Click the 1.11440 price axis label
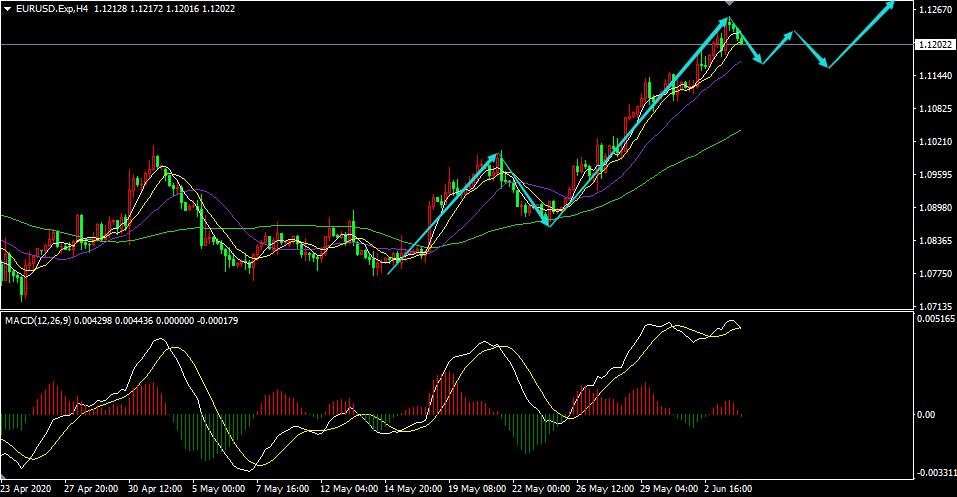This screenshot has height=497, width=957. click(x=936, y=76)
